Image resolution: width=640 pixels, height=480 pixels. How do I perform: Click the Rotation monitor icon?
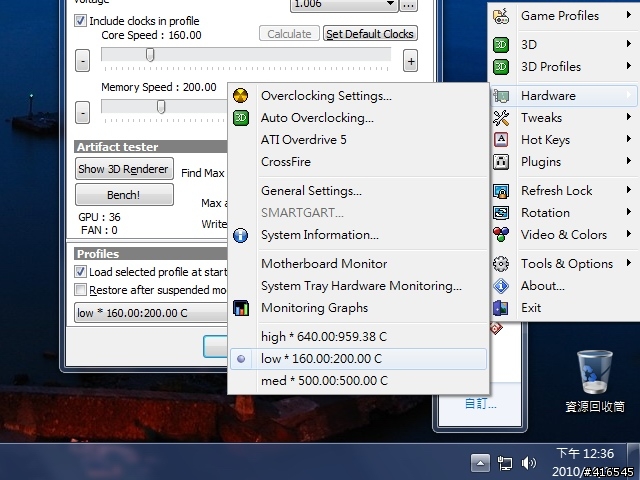click(501, 213)
